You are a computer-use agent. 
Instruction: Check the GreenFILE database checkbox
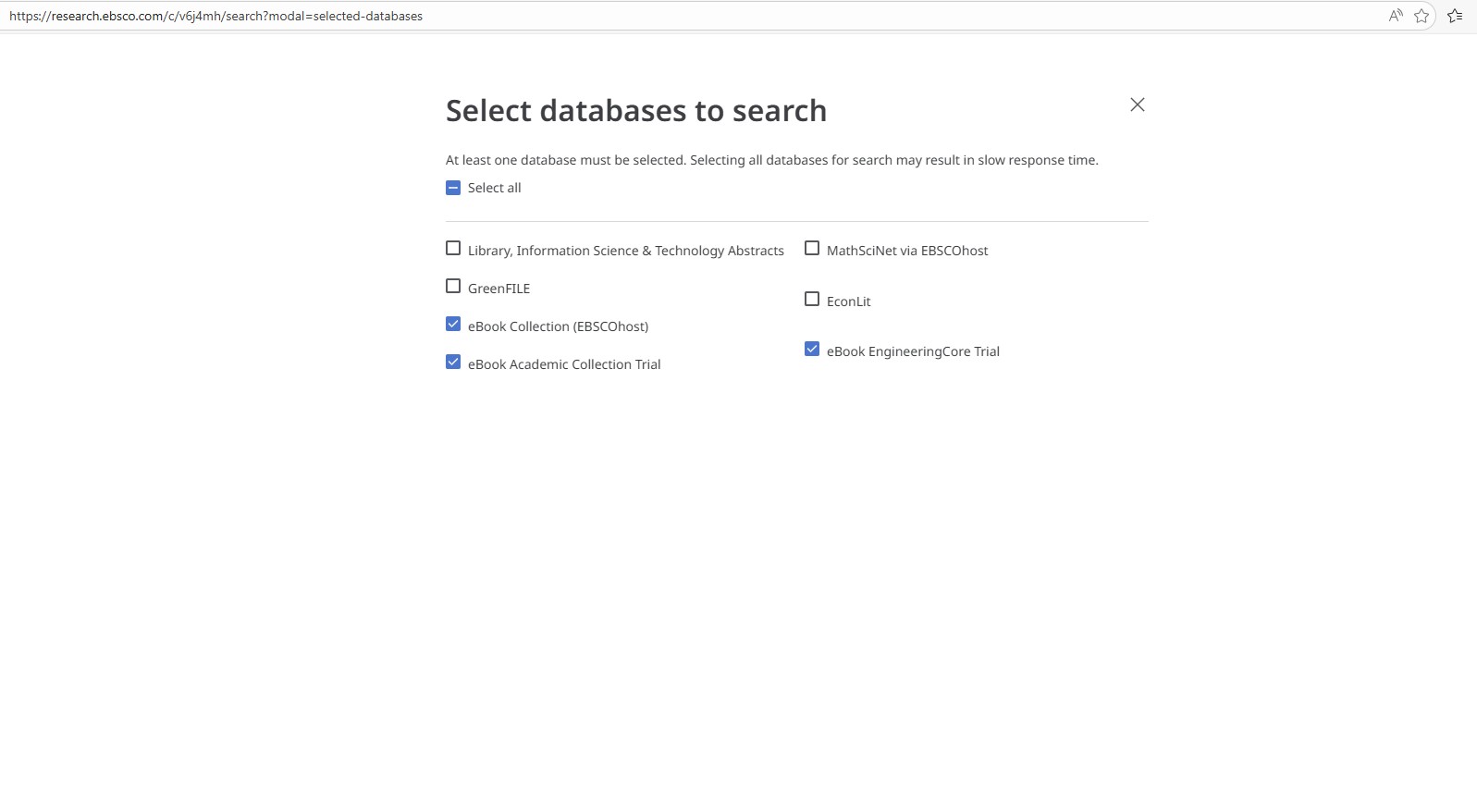[x=453, y=287]
